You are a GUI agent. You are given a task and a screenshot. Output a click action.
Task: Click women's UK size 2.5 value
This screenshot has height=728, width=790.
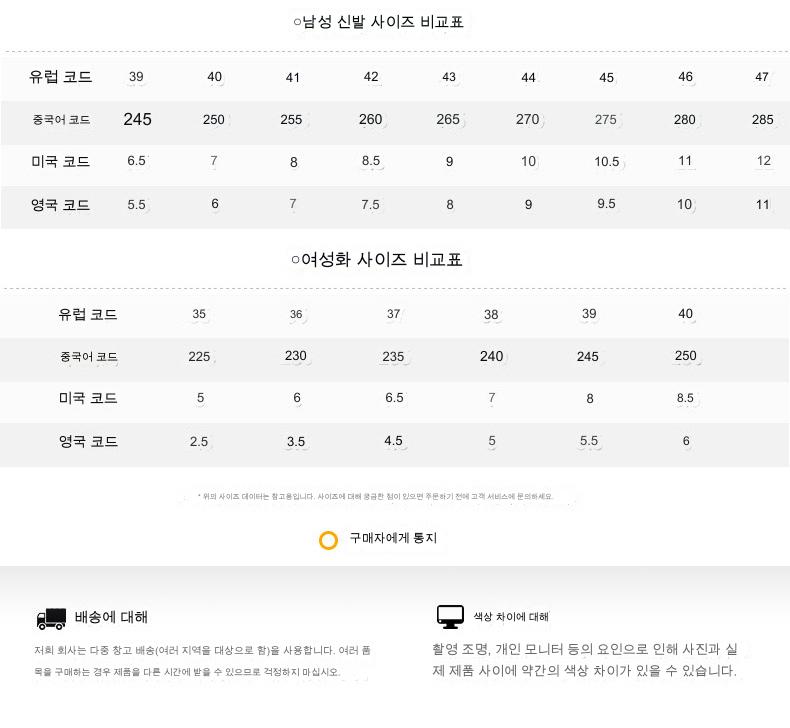(199, 441)
